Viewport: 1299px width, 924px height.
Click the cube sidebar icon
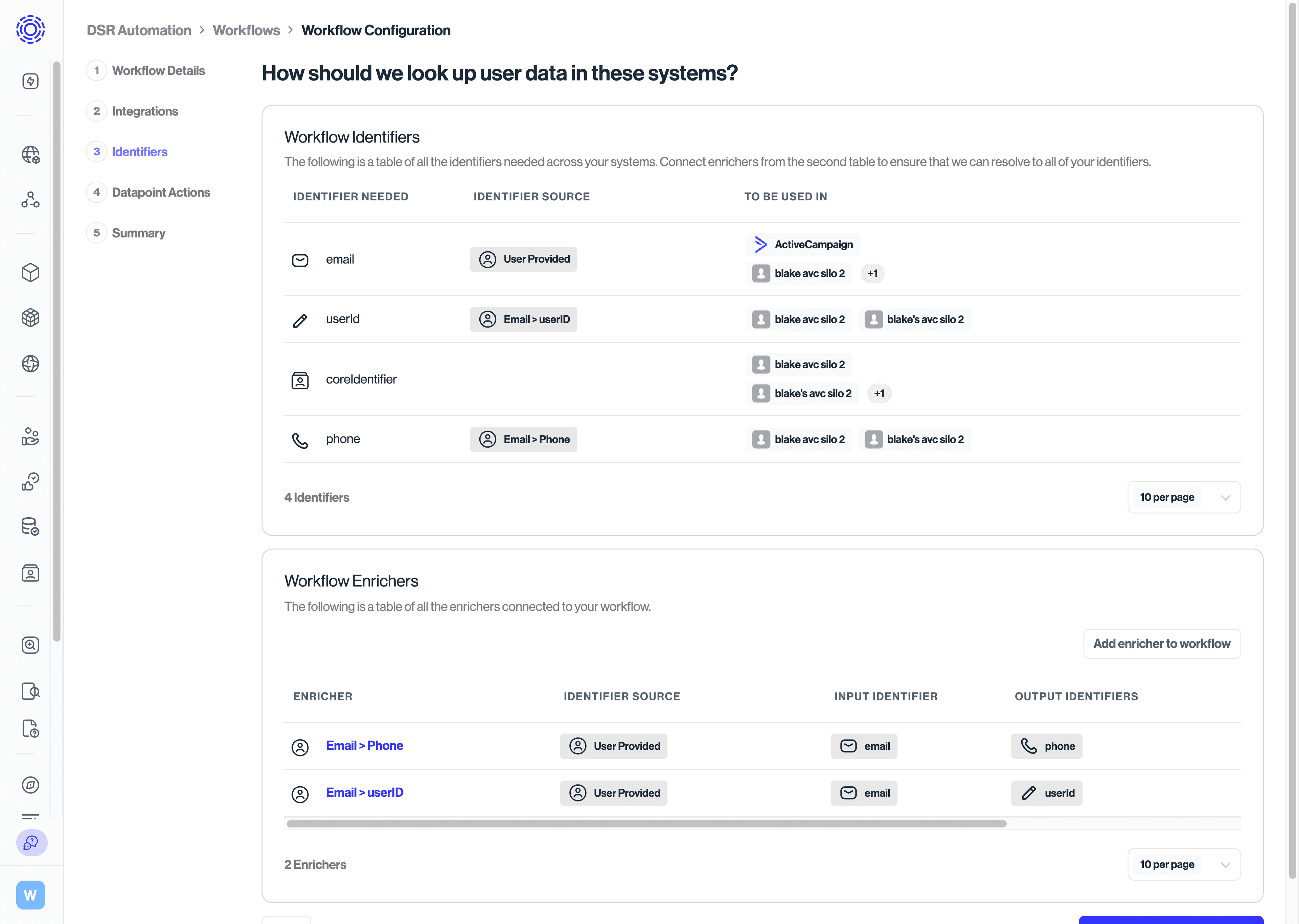coord(30,273)
